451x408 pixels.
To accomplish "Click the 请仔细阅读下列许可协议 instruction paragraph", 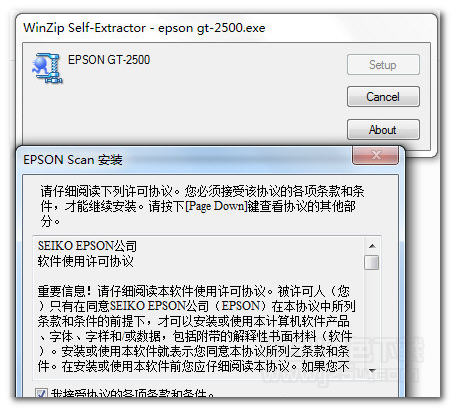I will tap(202, 206).
